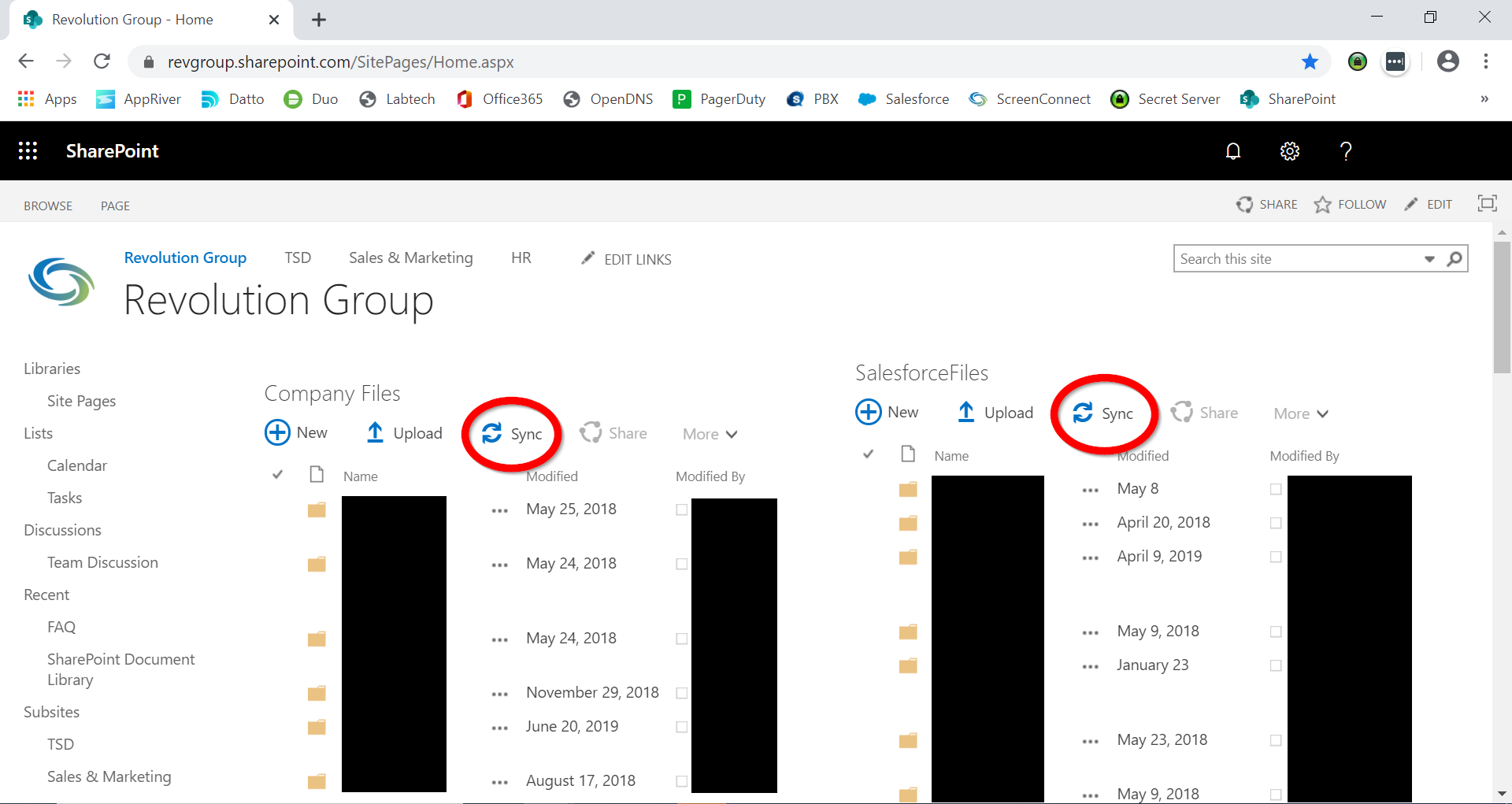This screenshot has width=1512, height=804.
Task: Click New in Company Files
Action: pos(296,432)
